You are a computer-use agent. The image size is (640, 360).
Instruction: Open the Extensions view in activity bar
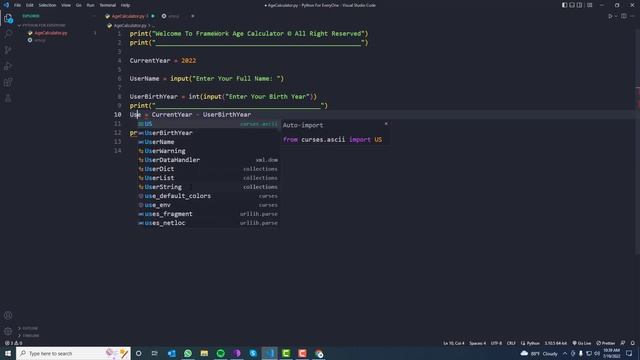[x=8, y=82]
